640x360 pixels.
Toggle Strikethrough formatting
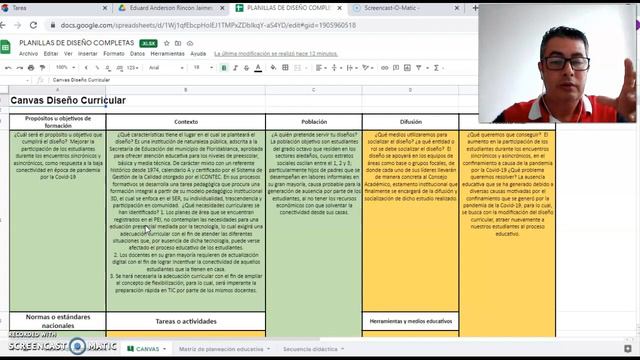point(247,68)
